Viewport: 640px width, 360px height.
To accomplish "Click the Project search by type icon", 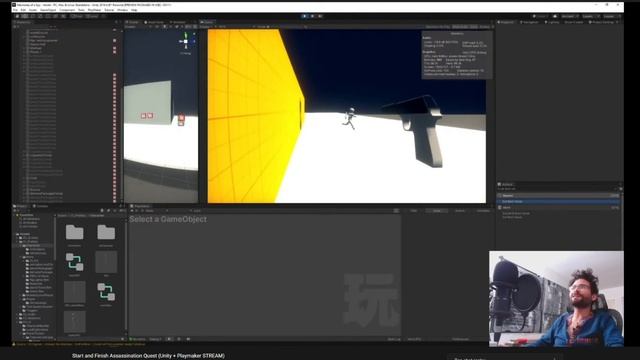I will (102, 211).
